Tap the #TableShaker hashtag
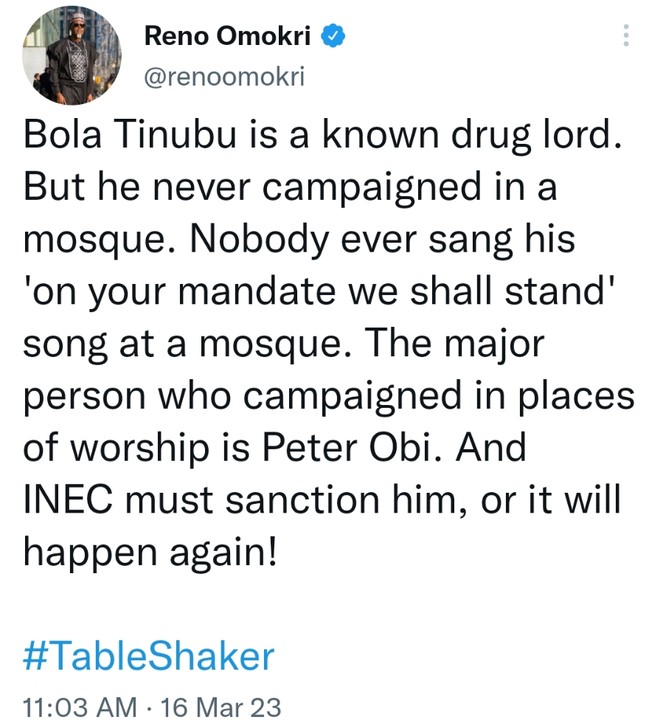This screenshot has height=720, width=663. (x=147, y=656)
